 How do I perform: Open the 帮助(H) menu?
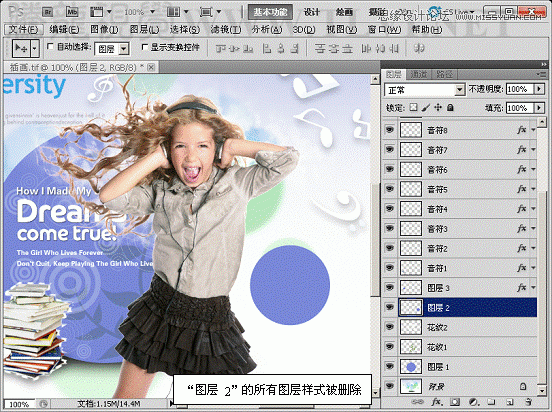point(427,30)
